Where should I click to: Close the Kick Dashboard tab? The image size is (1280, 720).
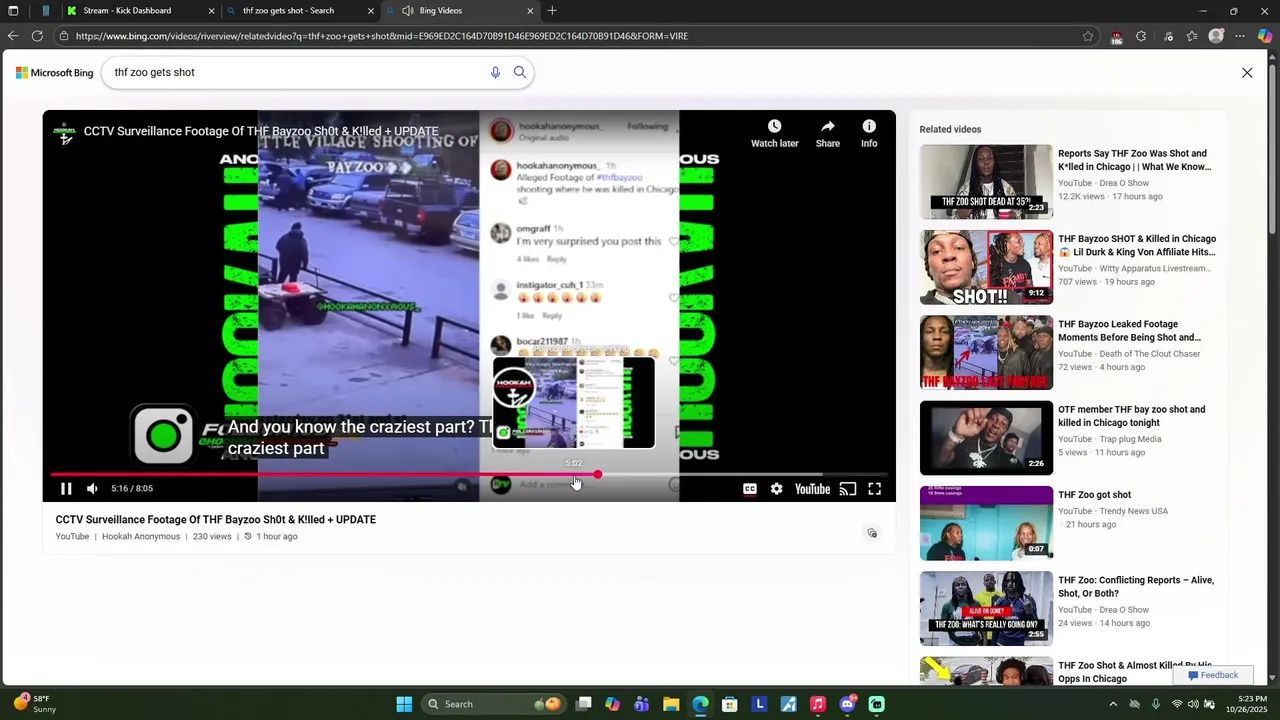click(211, 11)
